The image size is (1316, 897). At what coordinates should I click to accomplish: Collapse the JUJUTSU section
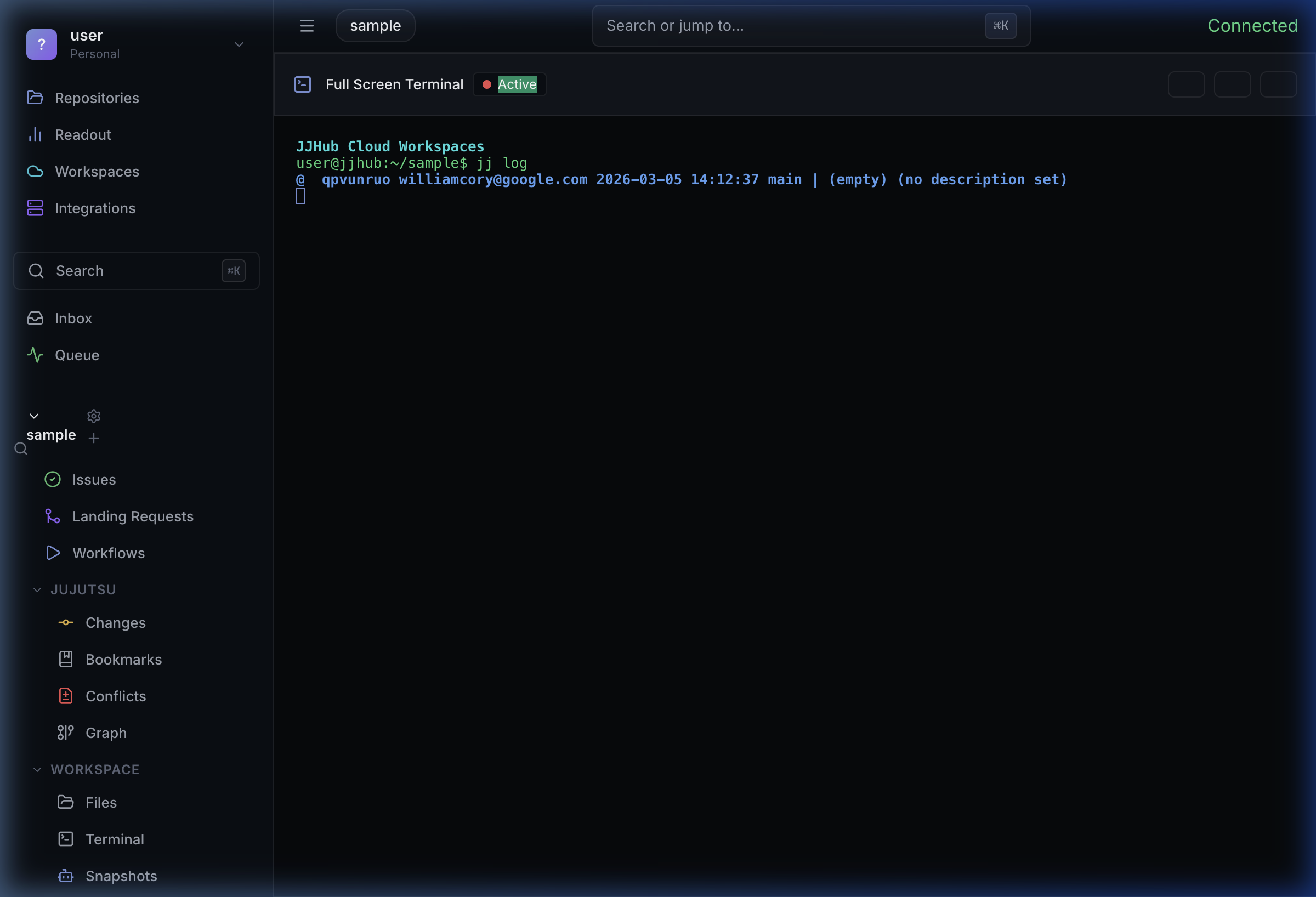click(37, 589)
